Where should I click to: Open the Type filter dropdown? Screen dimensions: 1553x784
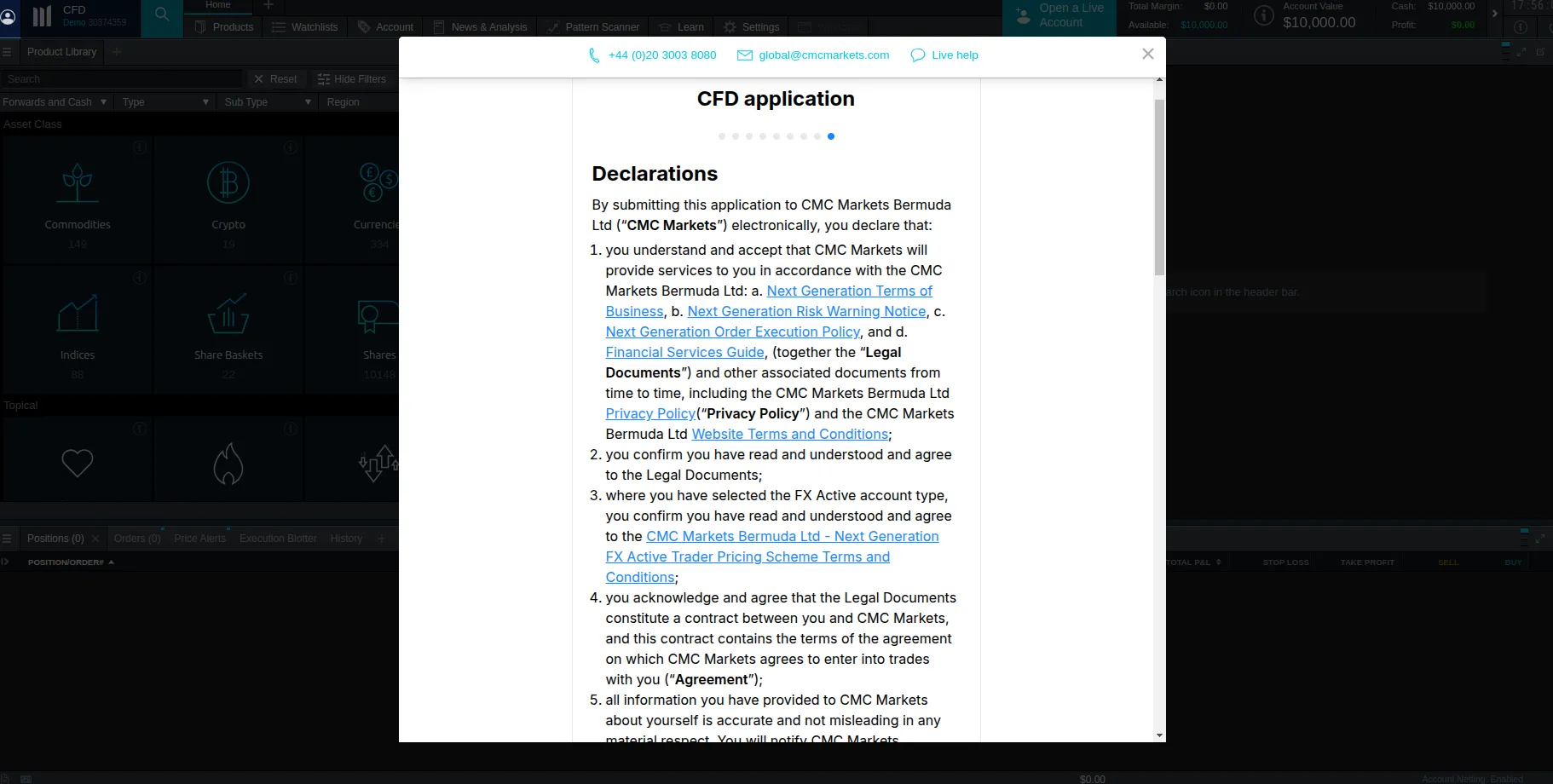pos(165,102)
